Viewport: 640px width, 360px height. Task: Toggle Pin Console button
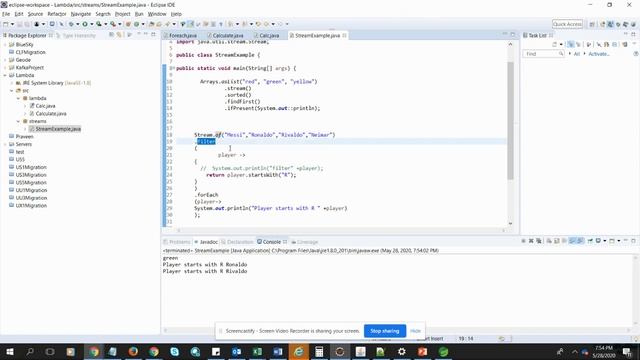coord(590,241)
